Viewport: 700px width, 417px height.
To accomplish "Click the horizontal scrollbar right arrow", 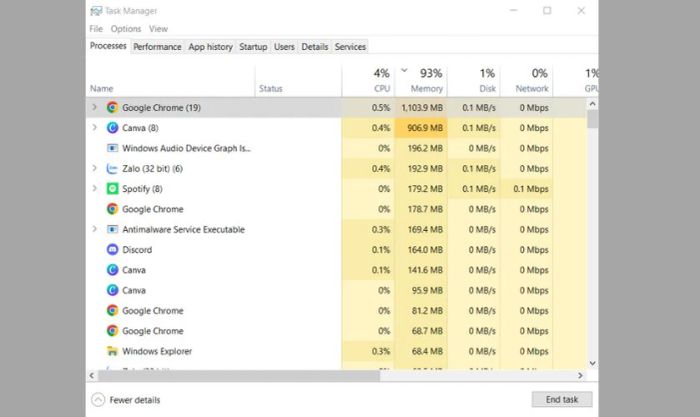I will point(580,376).
